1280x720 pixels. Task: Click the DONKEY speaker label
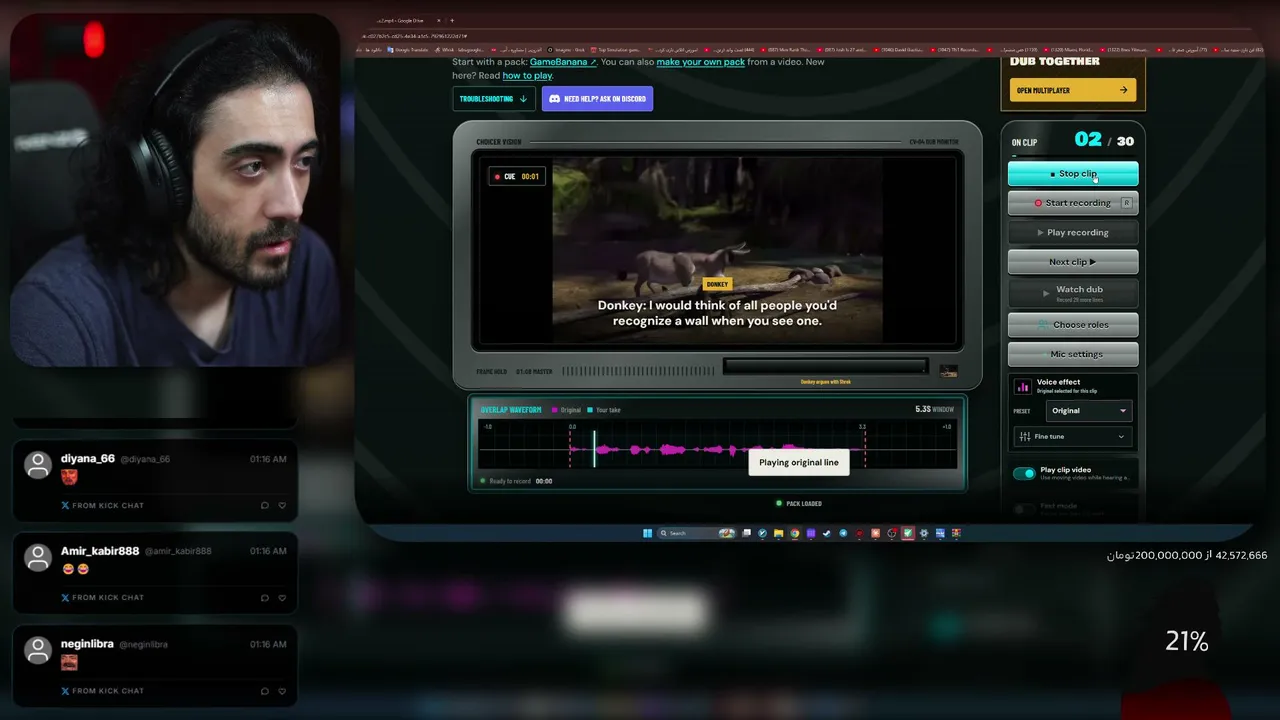coord(717,284)
